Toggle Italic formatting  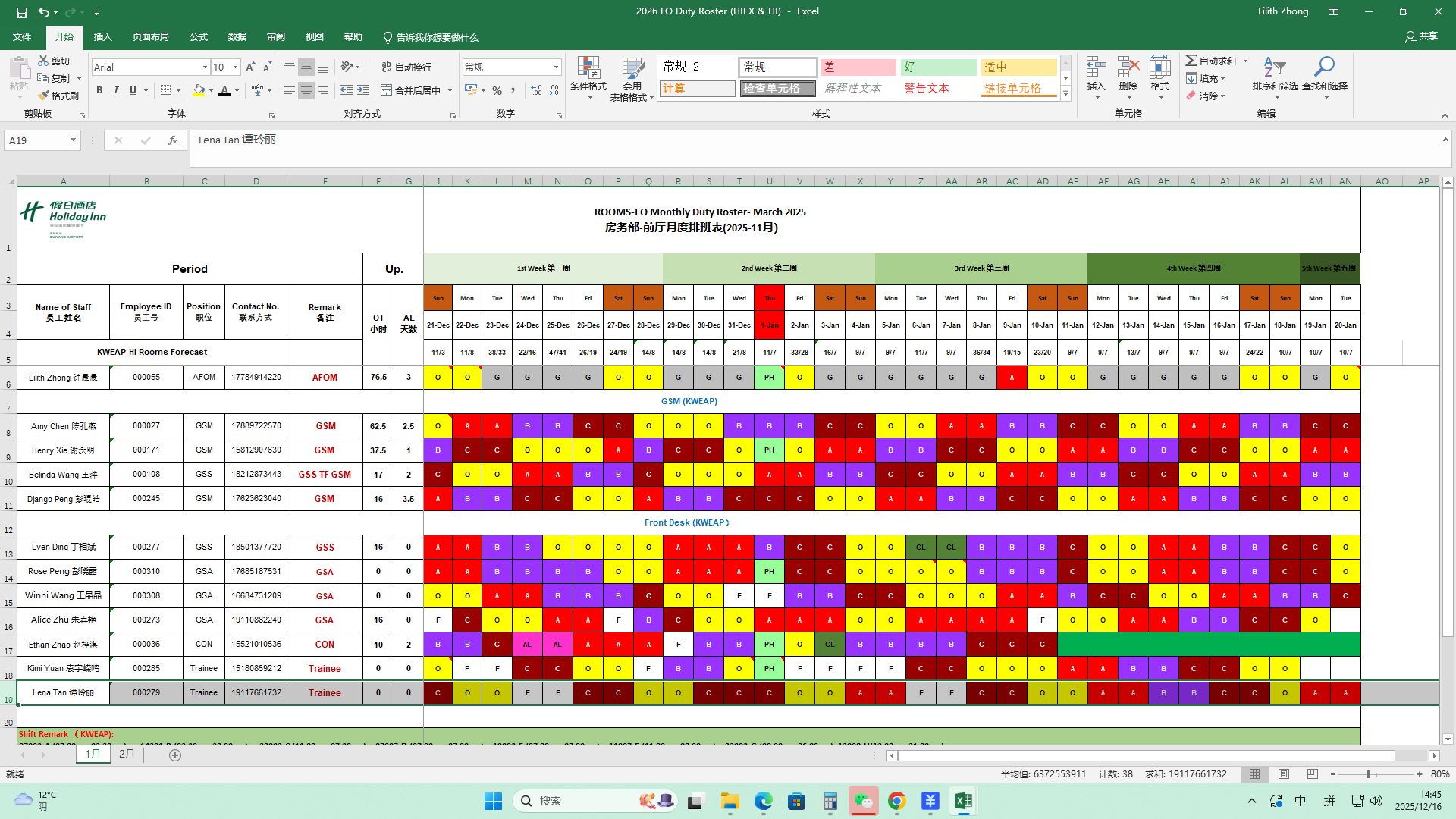pyautogui.click(x=116, y=90)
